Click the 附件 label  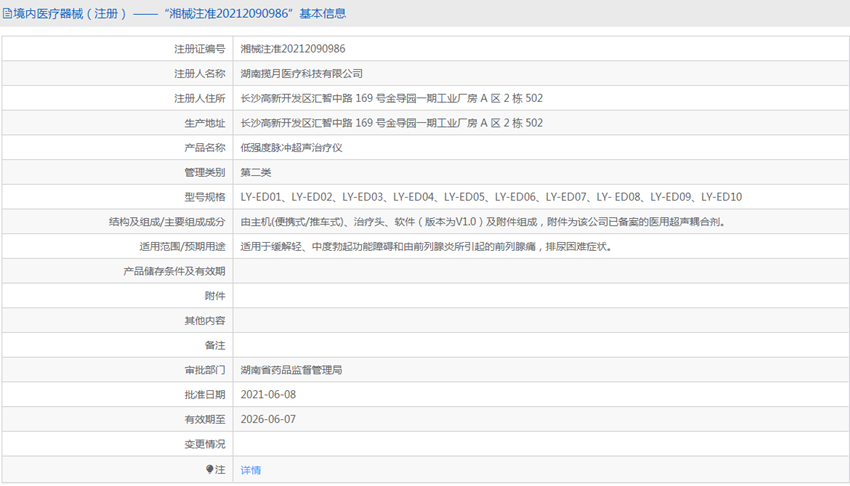[x=215, y=296]
